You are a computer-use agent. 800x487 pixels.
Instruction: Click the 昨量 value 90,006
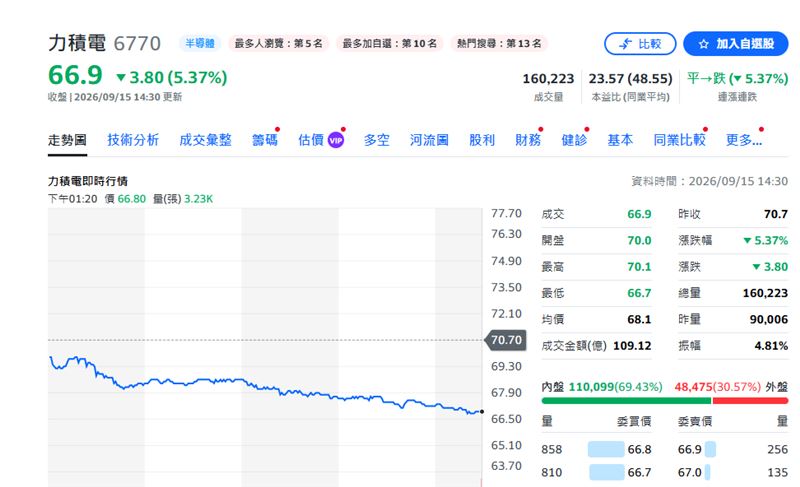coord(768,319)
